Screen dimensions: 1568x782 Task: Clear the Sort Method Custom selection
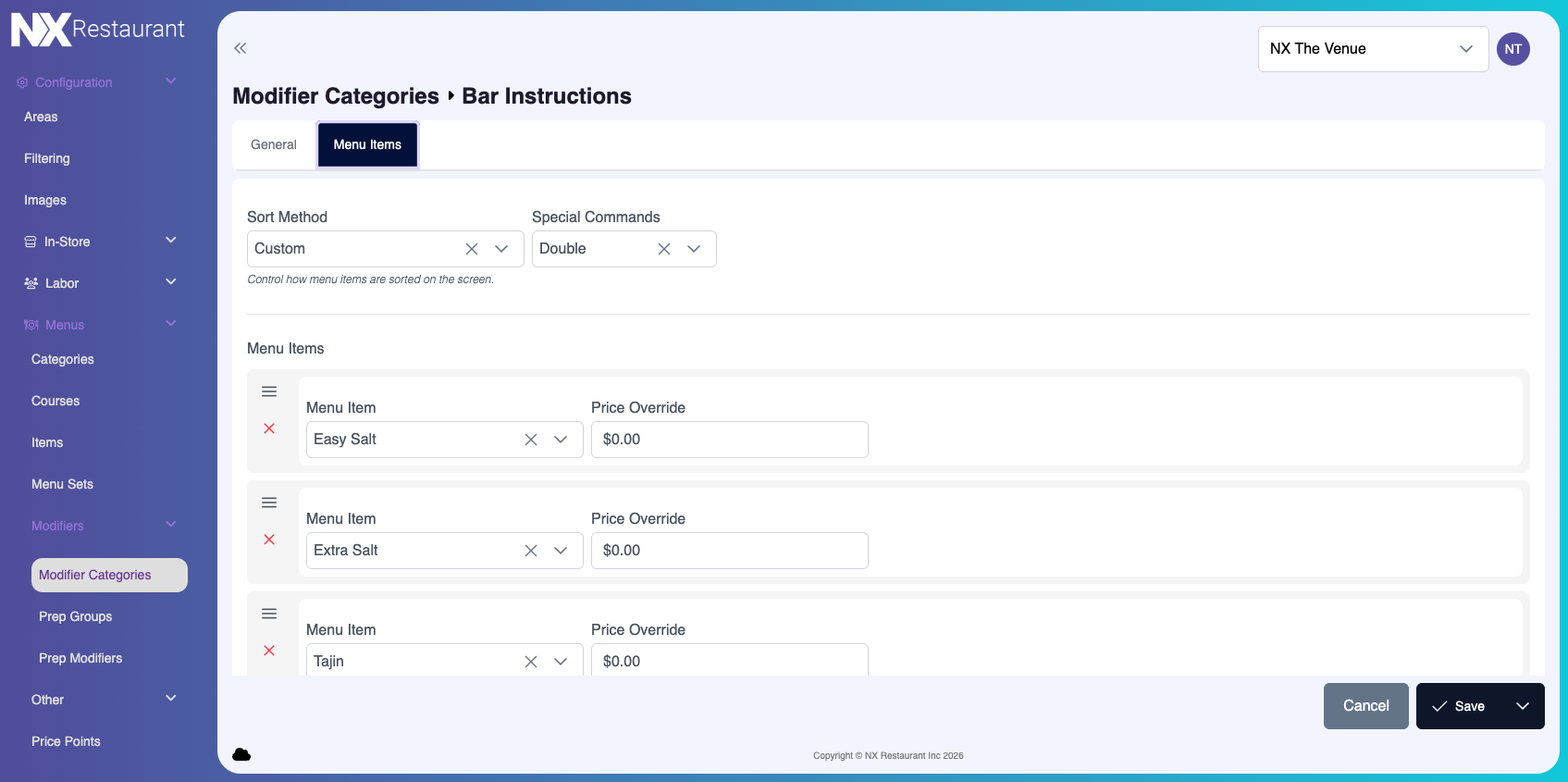[472, 249]
